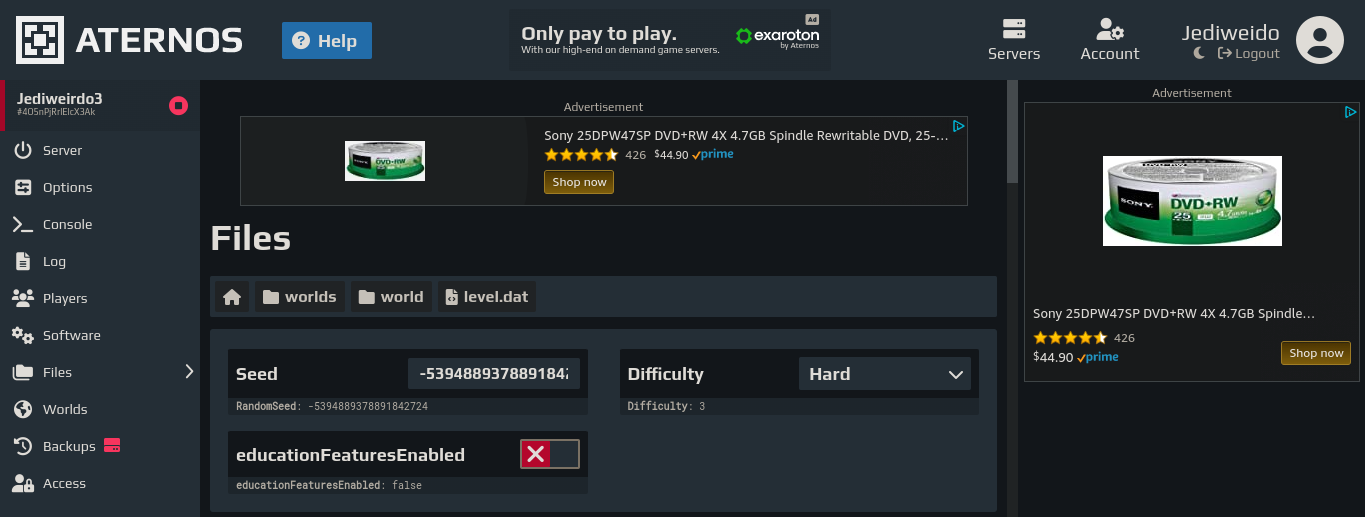
Task: Open the Account settings icon
Action: (x=1109, y=29)
